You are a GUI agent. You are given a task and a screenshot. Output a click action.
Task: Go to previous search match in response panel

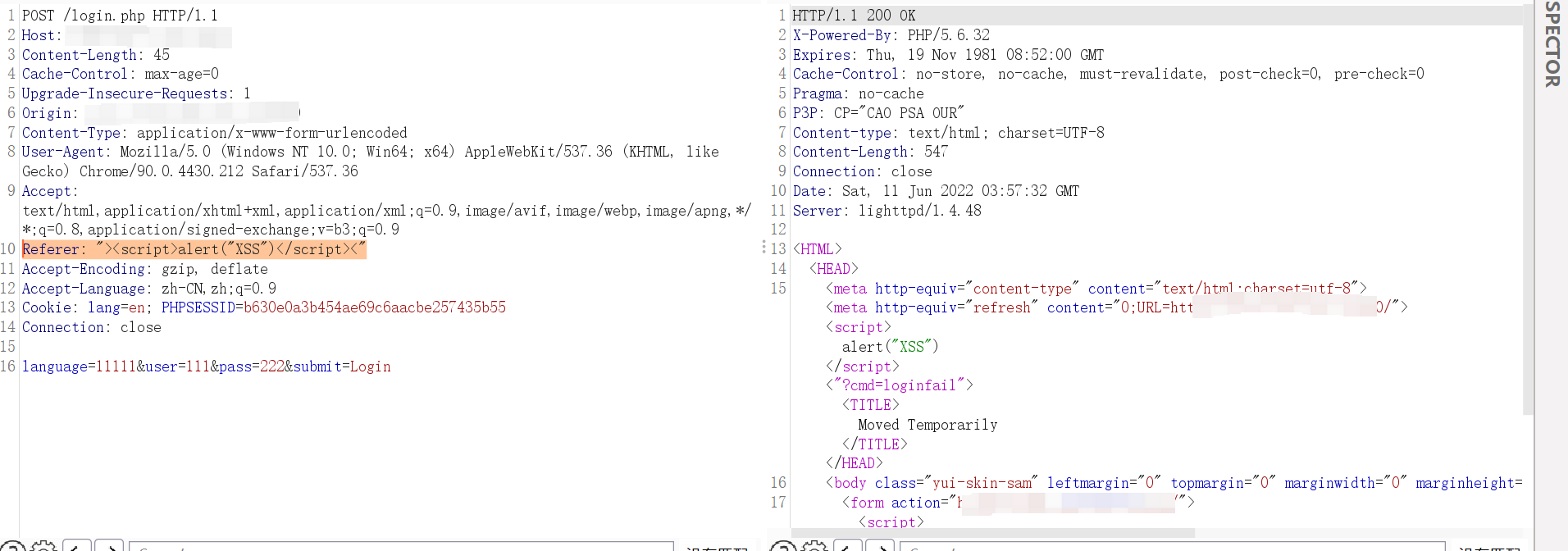point(847,546)
